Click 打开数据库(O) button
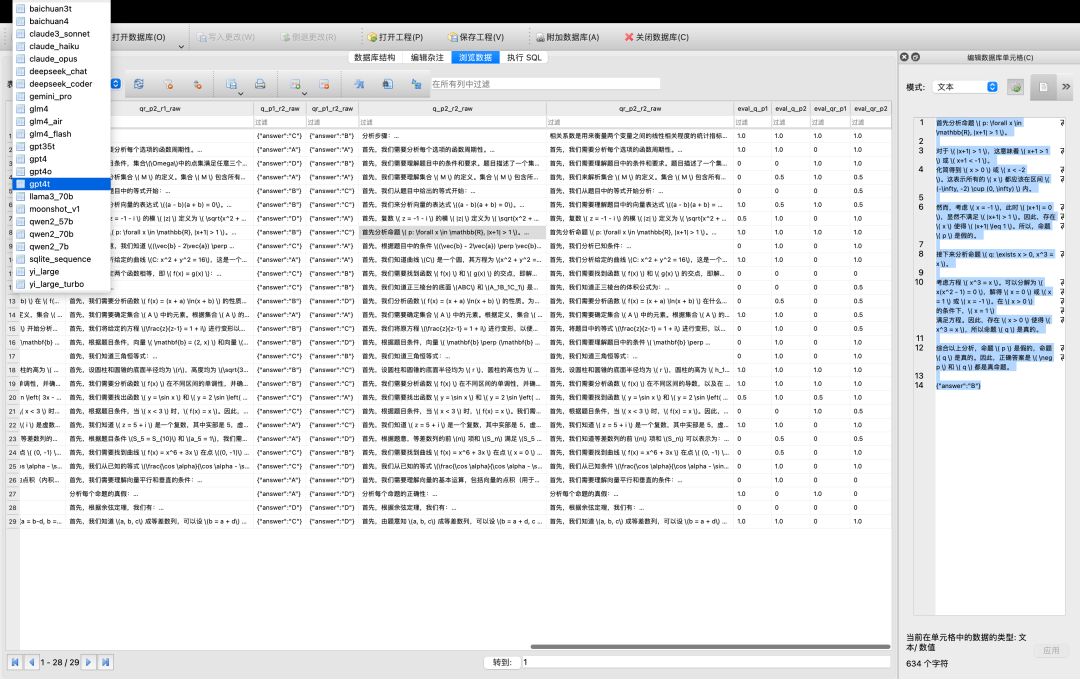The width and height of the screenshot is (1080, 679). coord(138,37)
